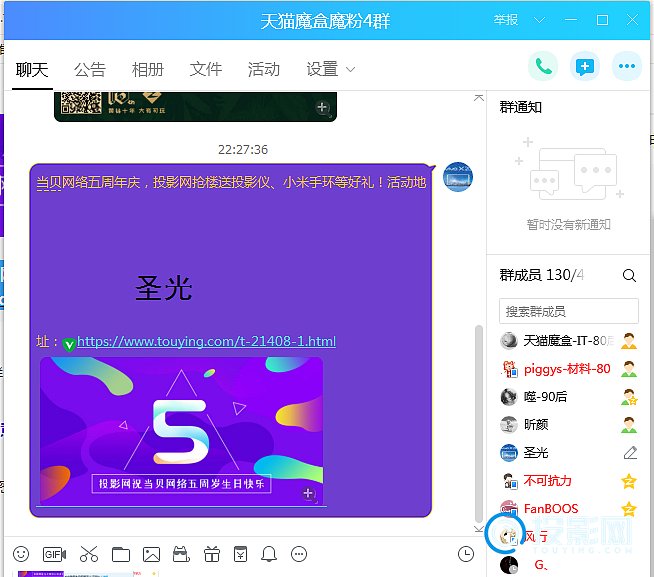
Task: Zoom the QR code banner with plus icon
Action: 323,108
